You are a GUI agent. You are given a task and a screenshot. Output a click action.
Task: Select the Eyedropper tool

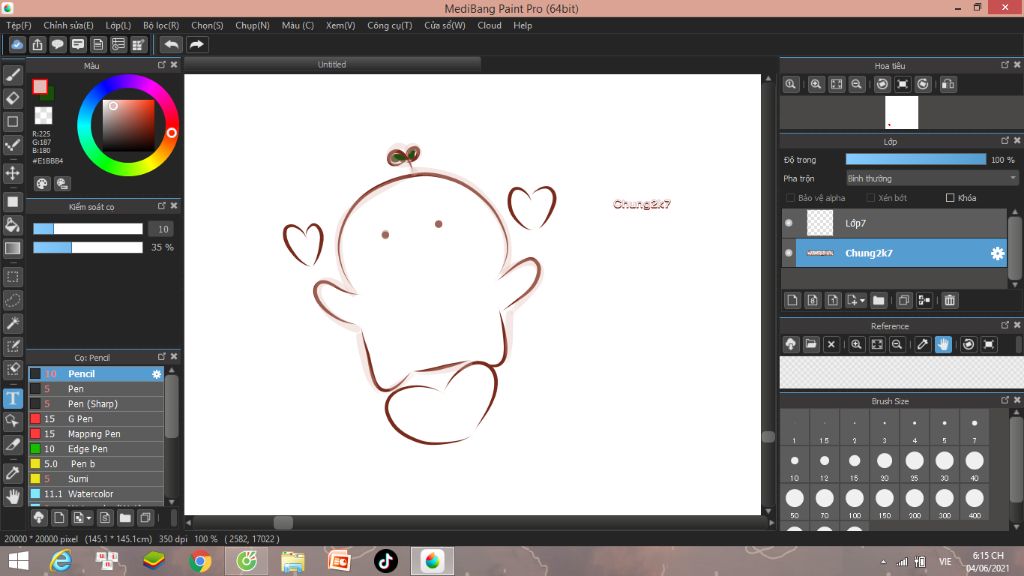pos(12,473)
